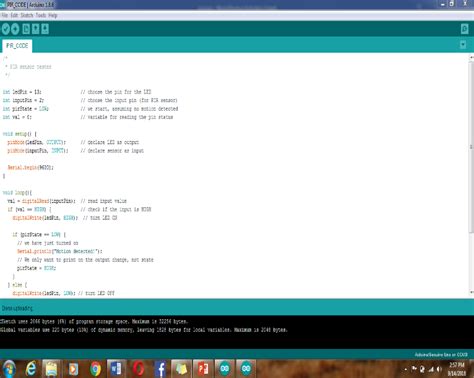The width and height of the screenshot is (474, 378).
Task: Click the Verify (checkmark) toolbar button
Action: click(6, 29)
